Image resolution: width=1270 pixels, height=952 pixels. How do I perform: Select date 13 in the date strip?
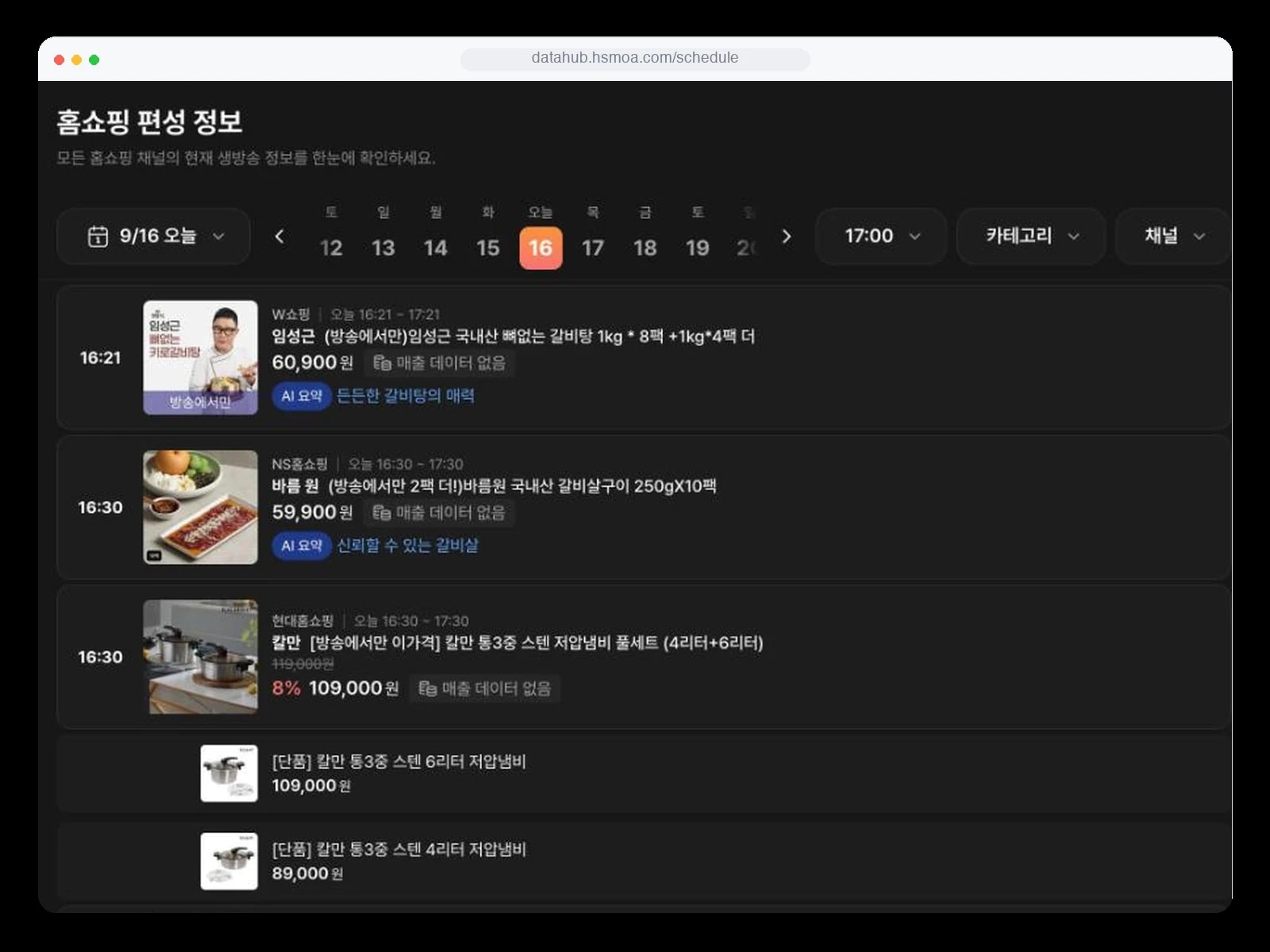click(383, 248)
